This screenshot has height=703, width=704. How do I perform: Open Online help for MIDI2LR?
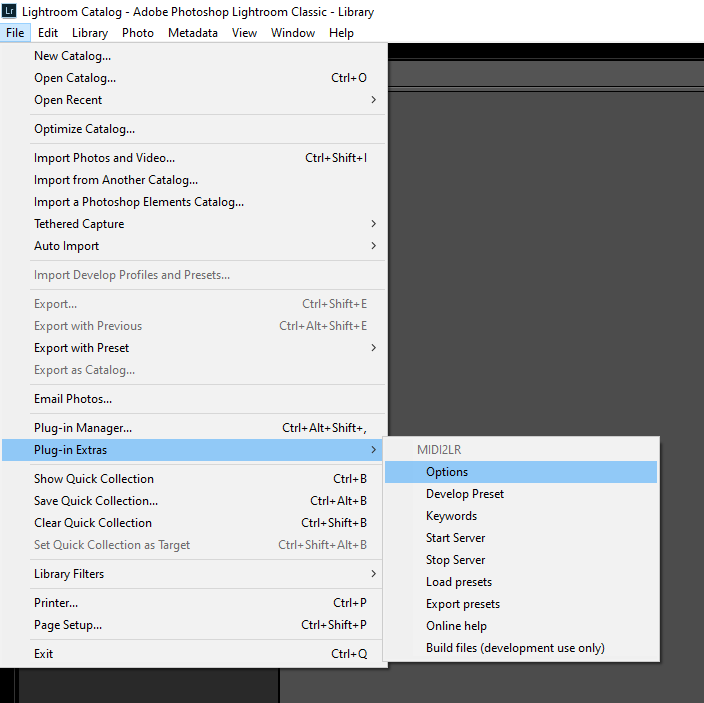(521, 626)
